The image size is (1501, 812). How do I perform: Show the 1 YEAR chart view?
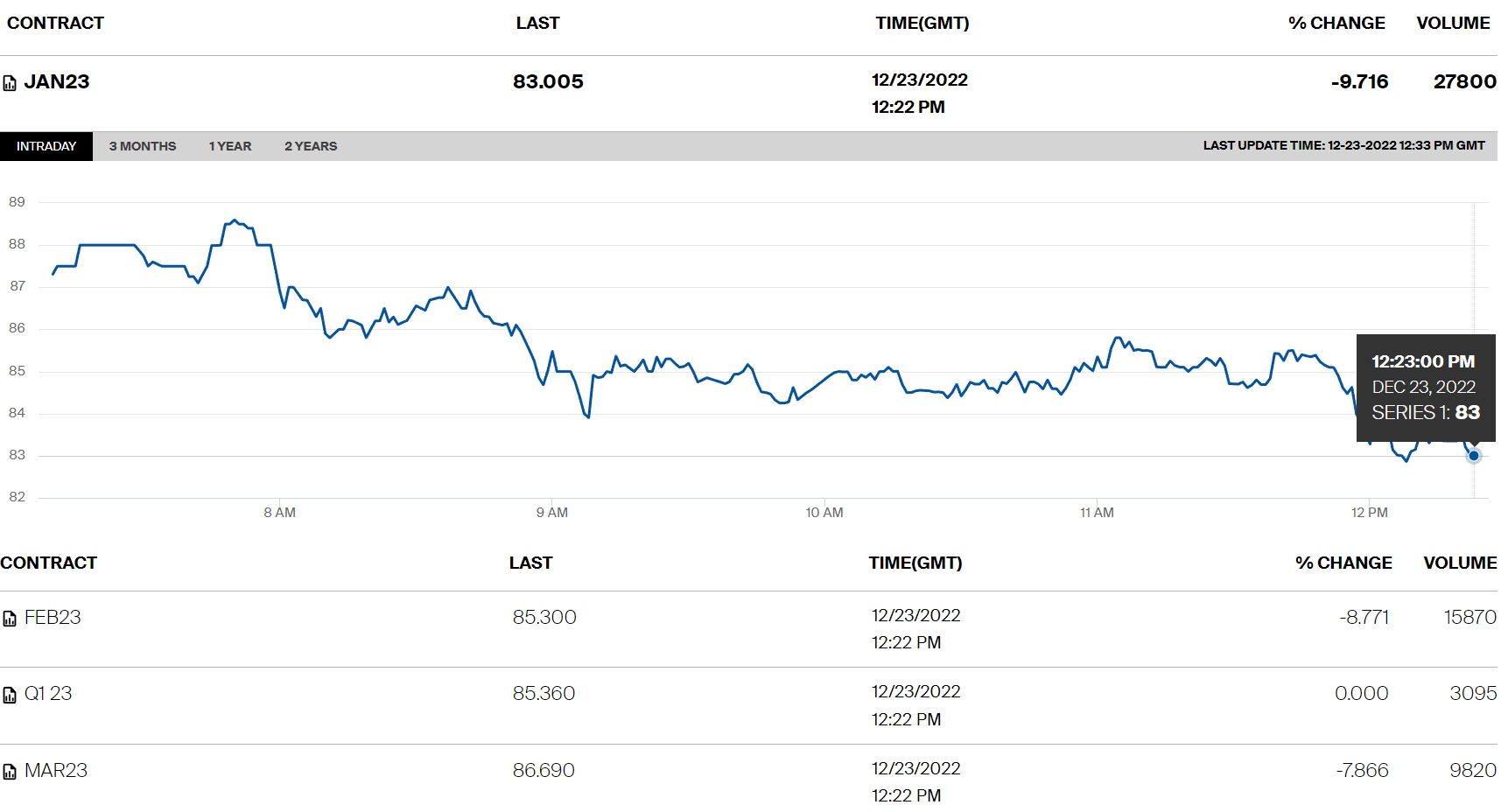click(x=230, y=146)
